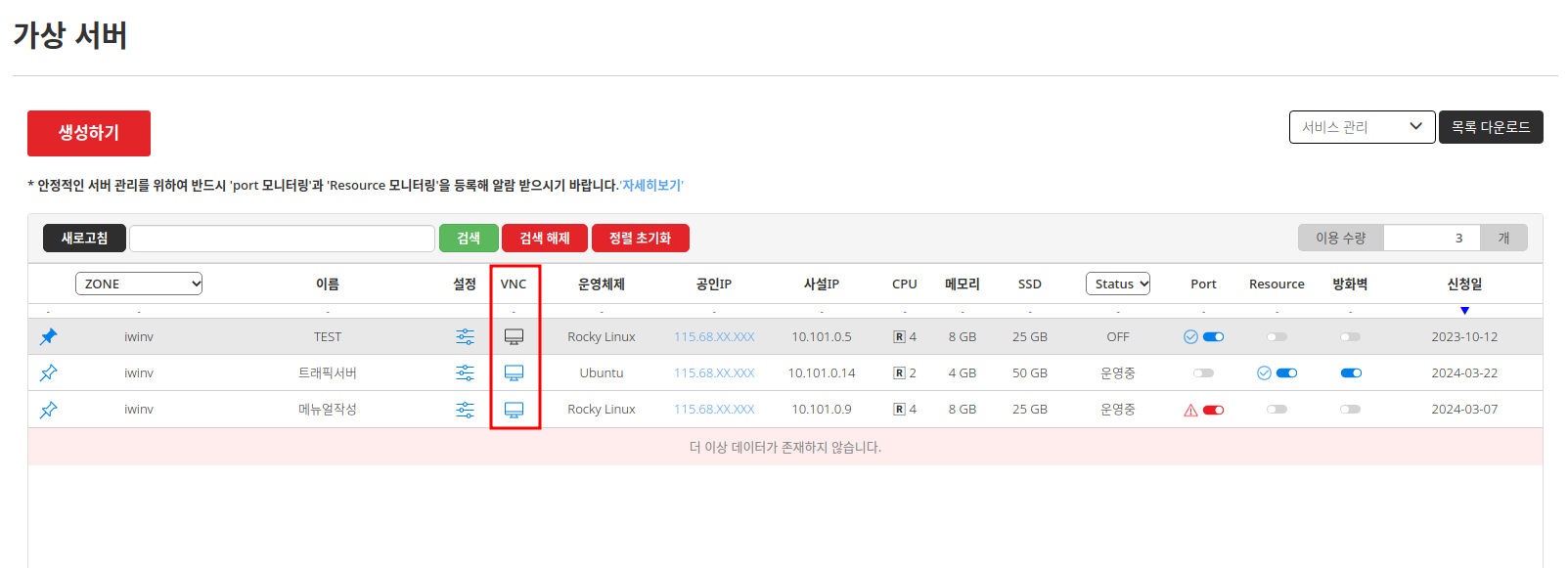Disable firewall toggle for 트래픽서버
The width and height of the screenshot is (1568, 568).
1351,372
